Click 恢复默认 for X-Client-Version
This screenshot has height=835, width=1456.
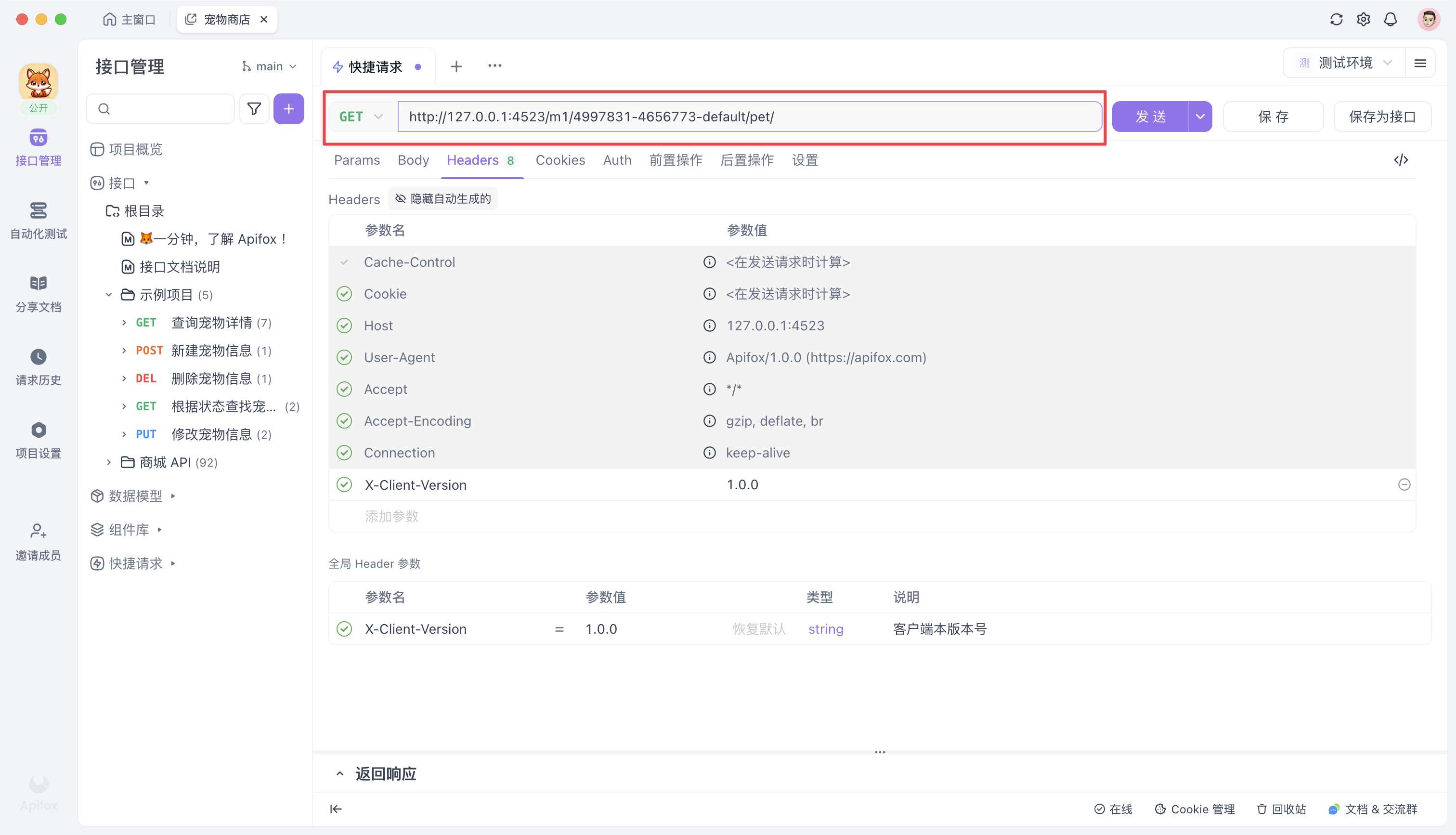tap(758, 628)
